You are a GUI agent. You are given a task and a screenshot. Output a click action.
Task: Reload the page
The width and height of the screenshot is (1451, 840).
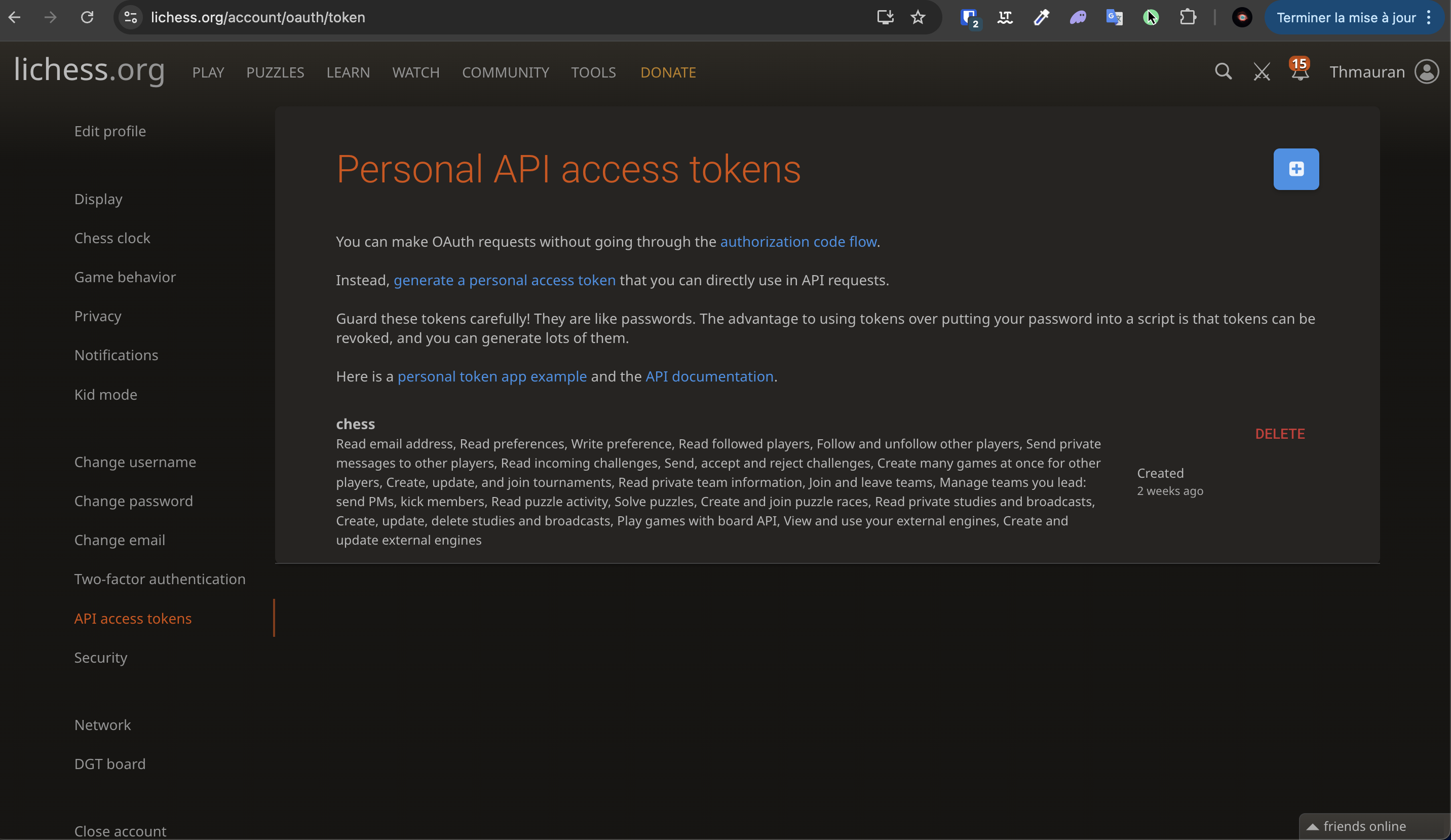(x=87, y=17)
